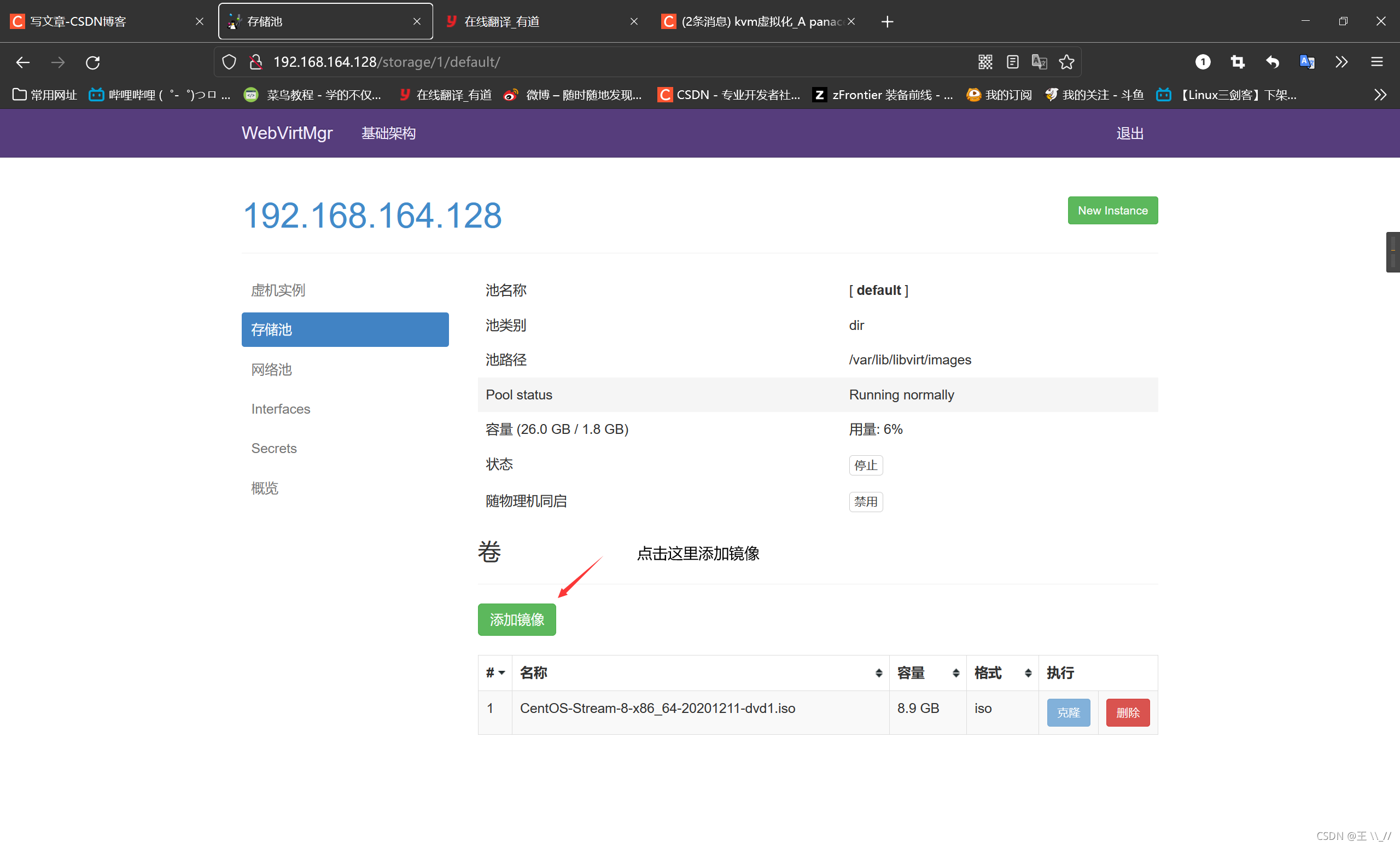Click the translate page icon in address bar
The width and height of the screenshot is (1400, 847).
tap(1039, 62)
